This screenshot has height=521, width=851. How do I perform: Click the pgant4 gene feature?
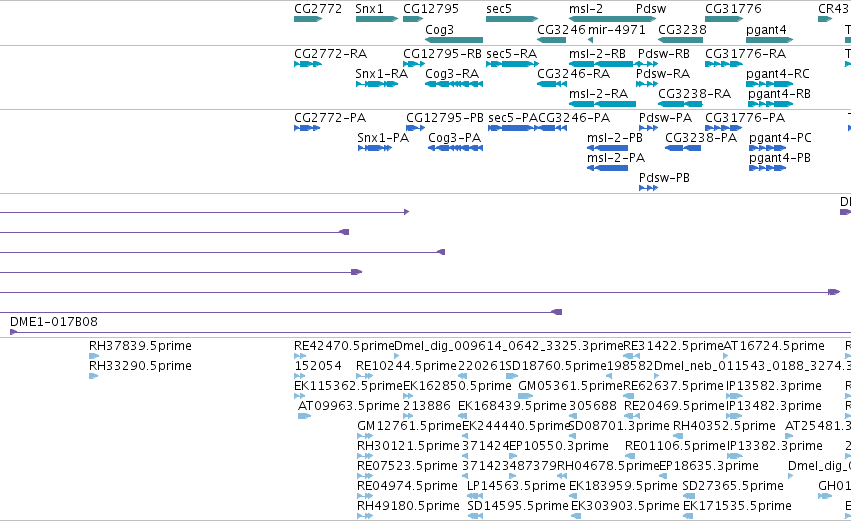[770, 40]
